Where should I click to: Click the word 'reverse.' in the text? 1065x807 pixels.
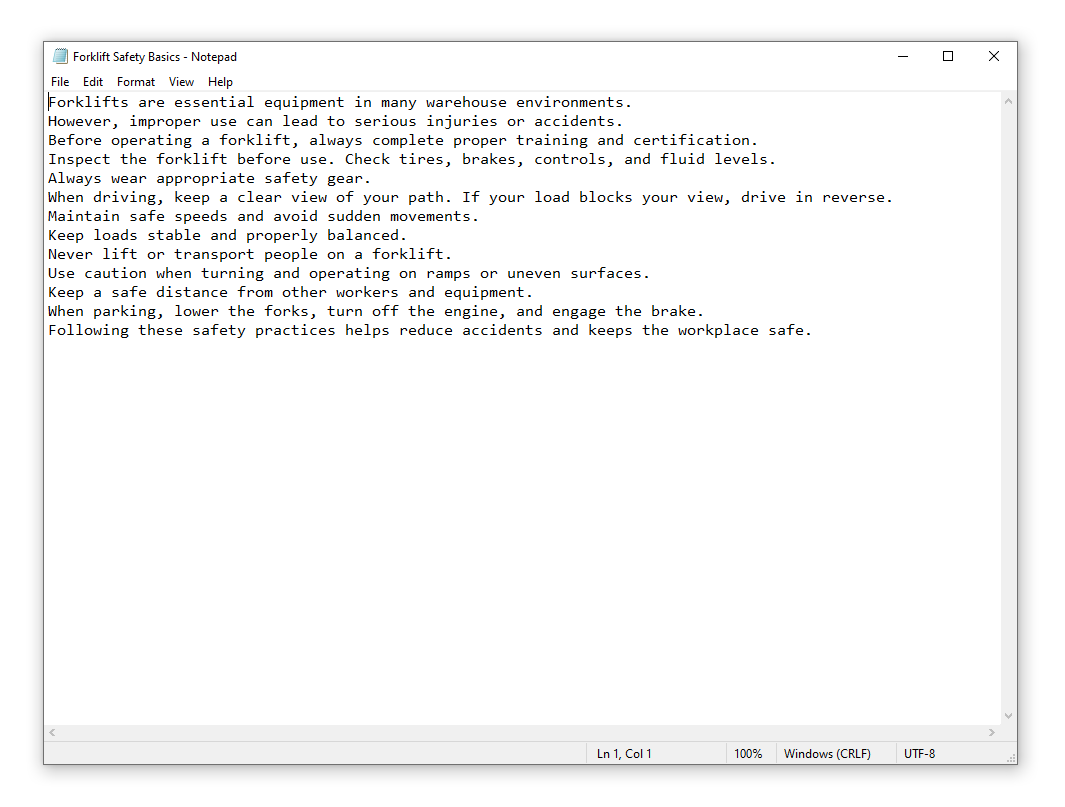pos(857,198)
